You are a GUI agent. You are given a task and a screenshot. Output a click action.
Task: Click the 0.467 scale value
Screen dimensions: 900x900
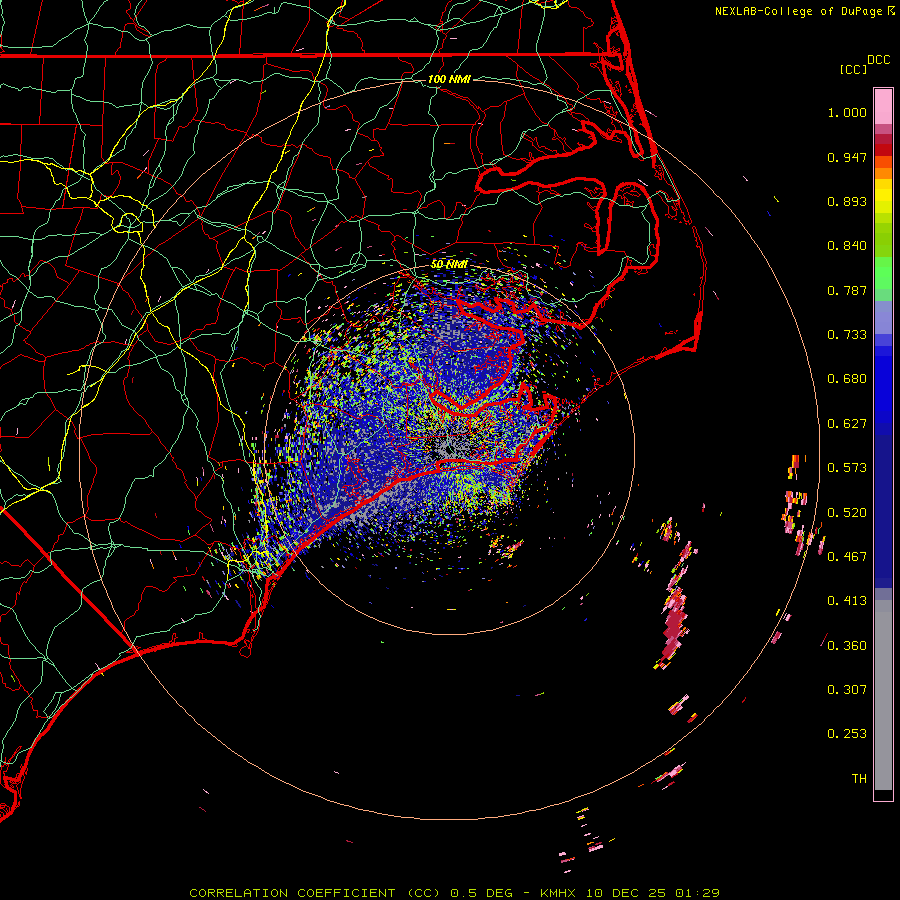click(847, 557)
